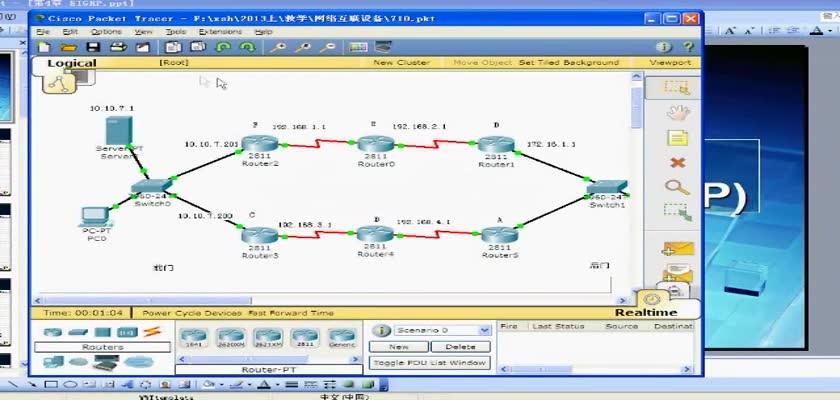Click the New scenario button
Screen dimensions: 840x400
(399, 346)
